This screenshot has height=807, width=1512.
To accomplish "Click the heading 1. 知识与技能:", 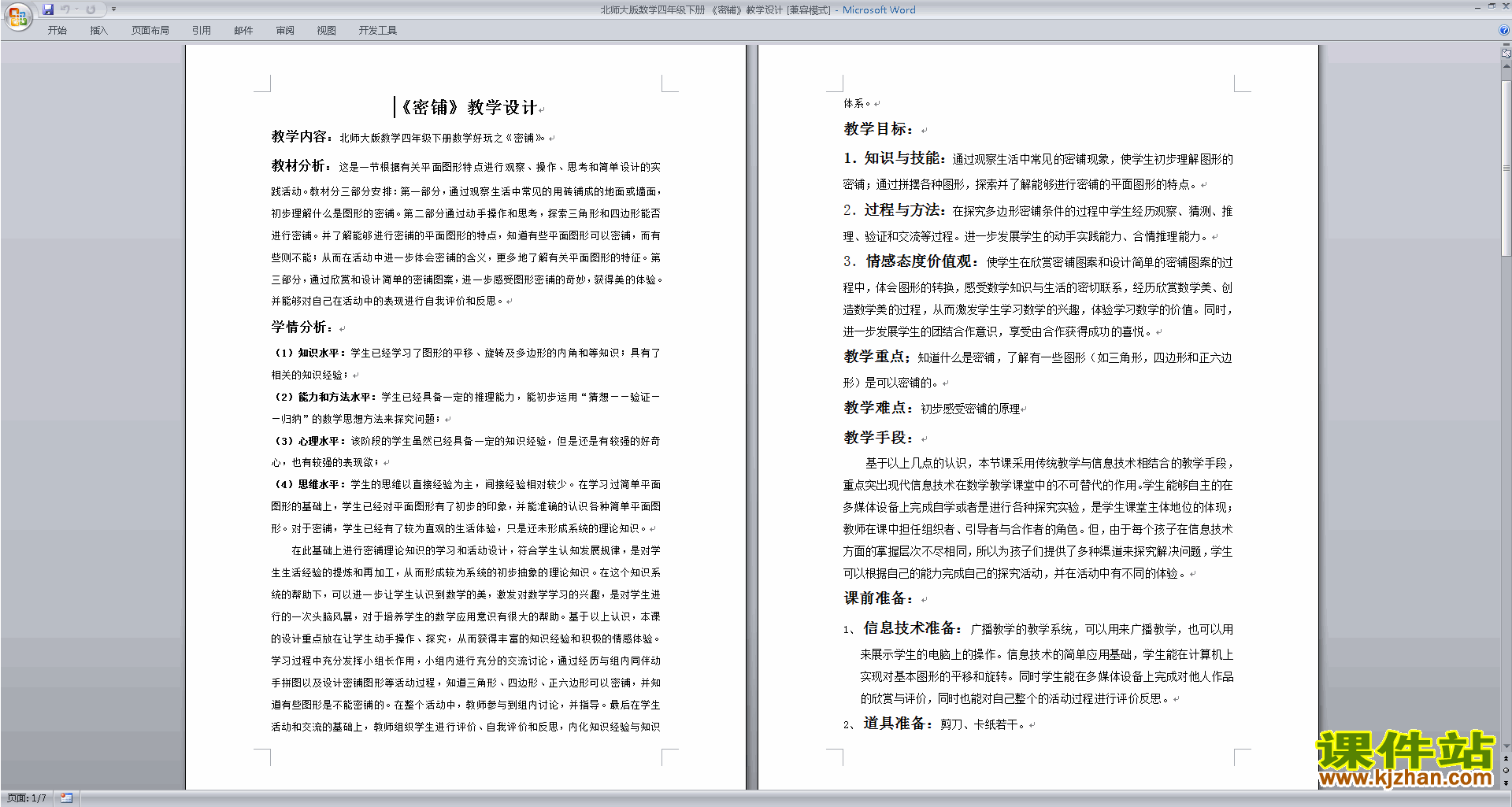I will (x=895, y=158).
